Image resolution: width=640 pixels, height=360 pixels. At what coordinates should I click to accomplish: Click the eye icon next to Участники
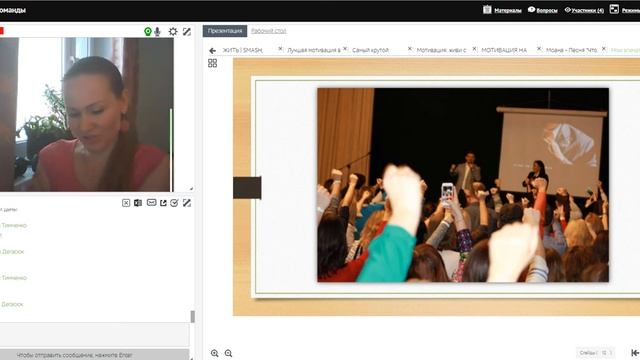[567, 10]
